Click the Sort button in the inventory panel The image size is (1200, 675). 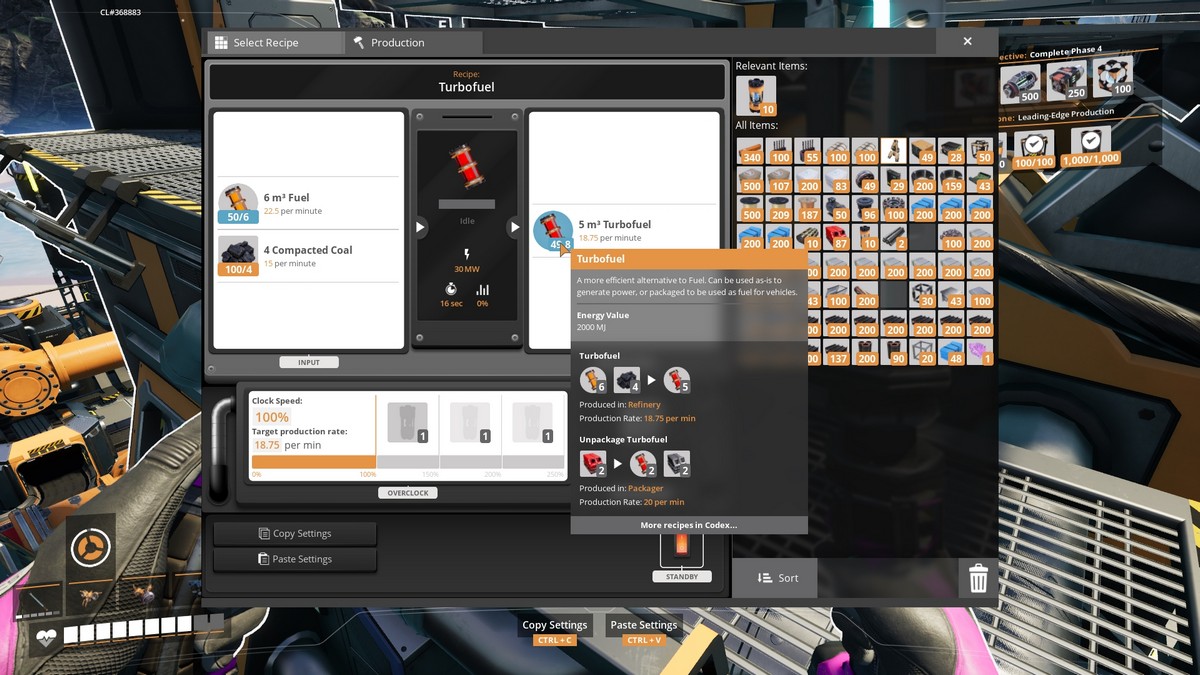click(x=775, y=578)
